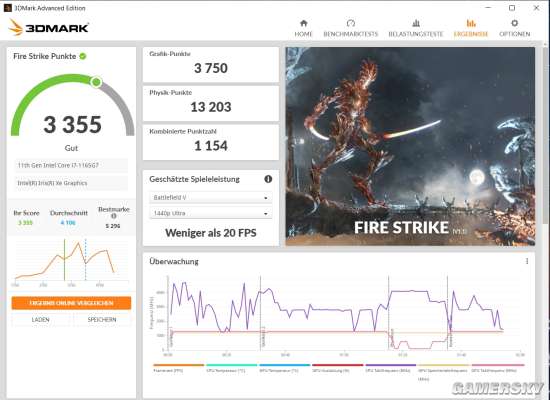Switch to the OPTIONEN tab label
550x400 pixels.
(515, 34)
